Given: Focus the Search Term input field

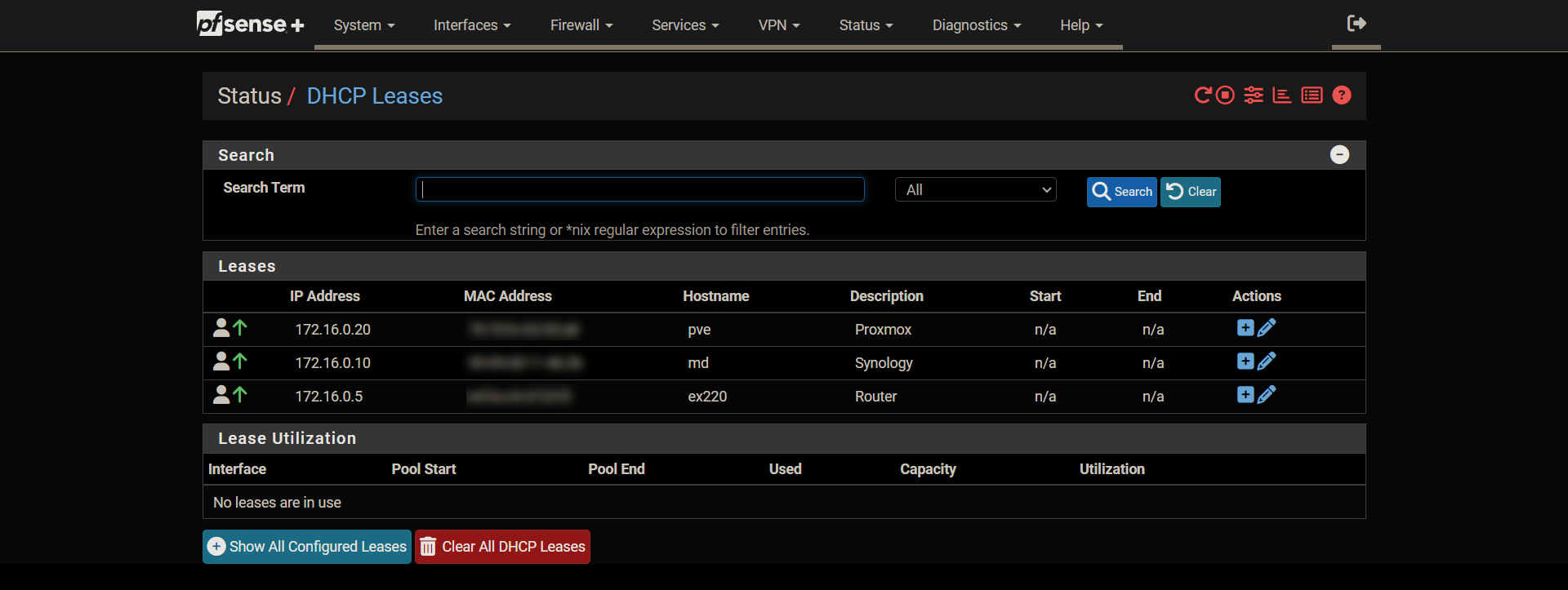Looking at the screenshot, I should tap(640, 189).
